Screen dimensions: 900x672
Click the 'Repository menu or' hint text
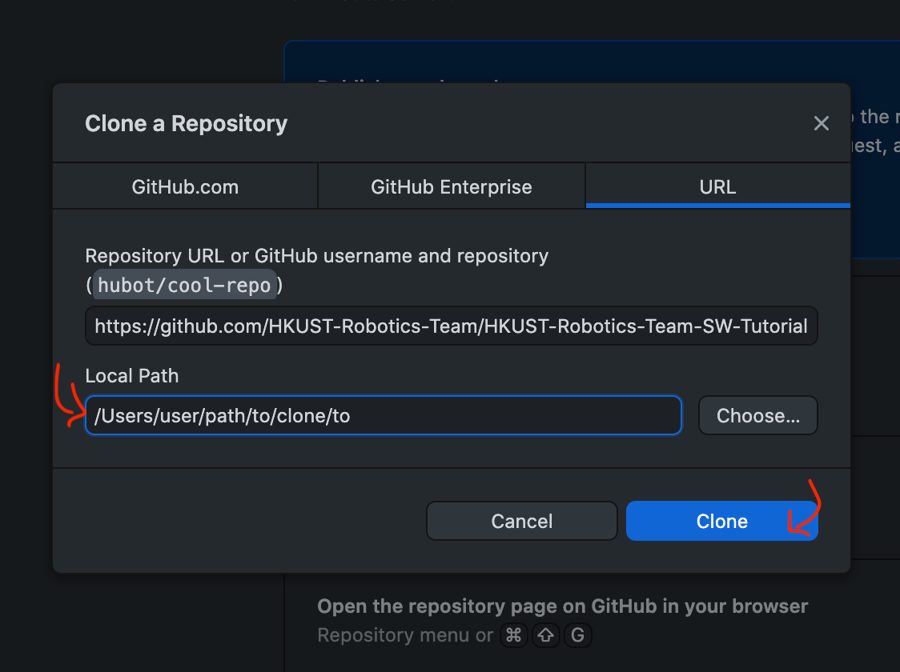point(405,636)
